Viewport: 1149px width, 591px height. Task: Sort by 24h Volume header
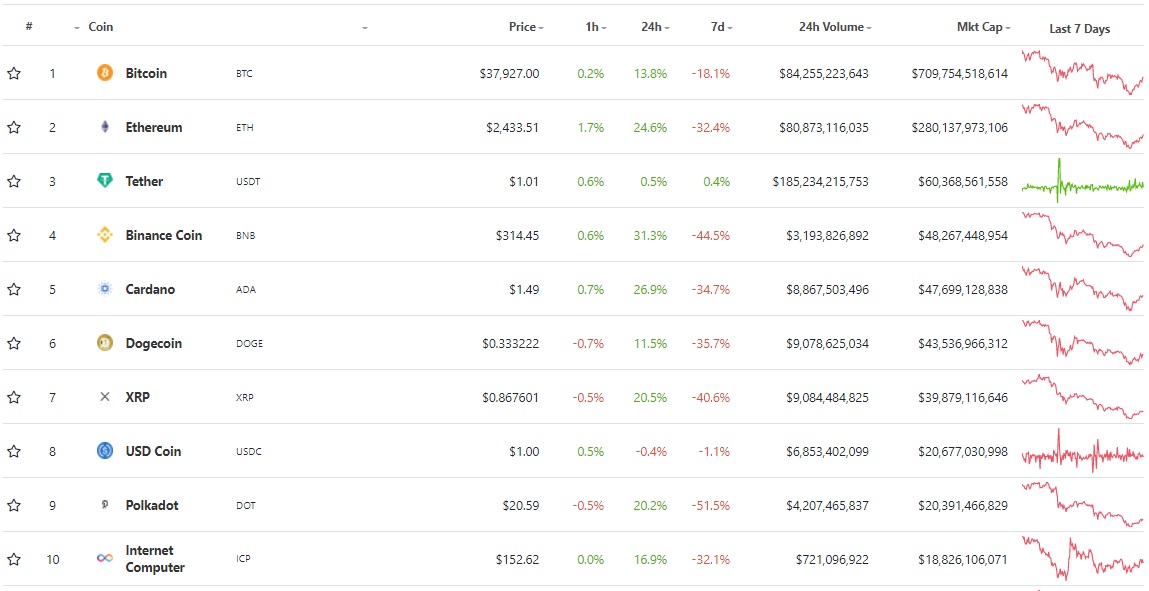835,26
